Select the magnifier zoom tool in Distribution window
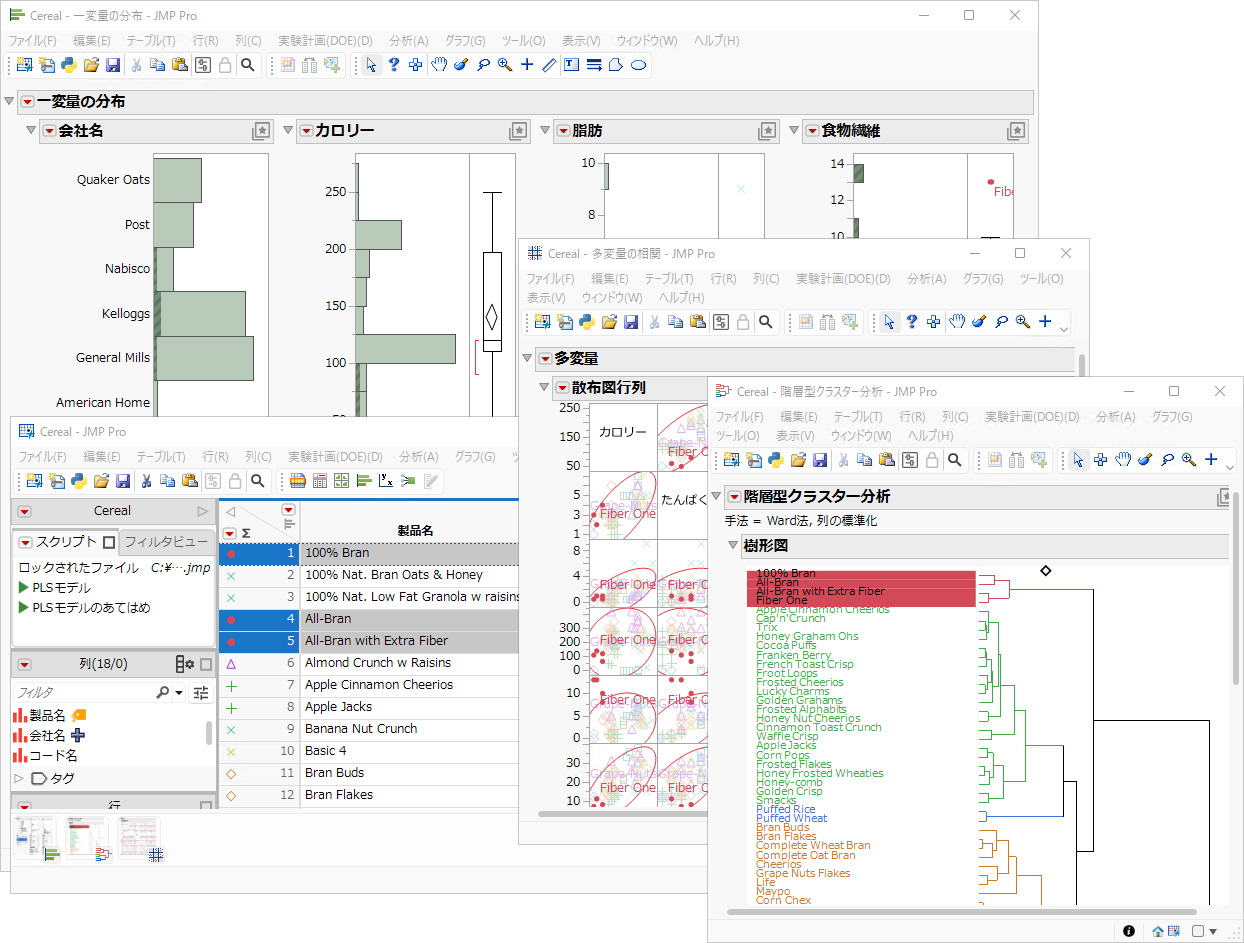Image resolution: width=1244 pixels, height=943 pixels. pos(505,65)
